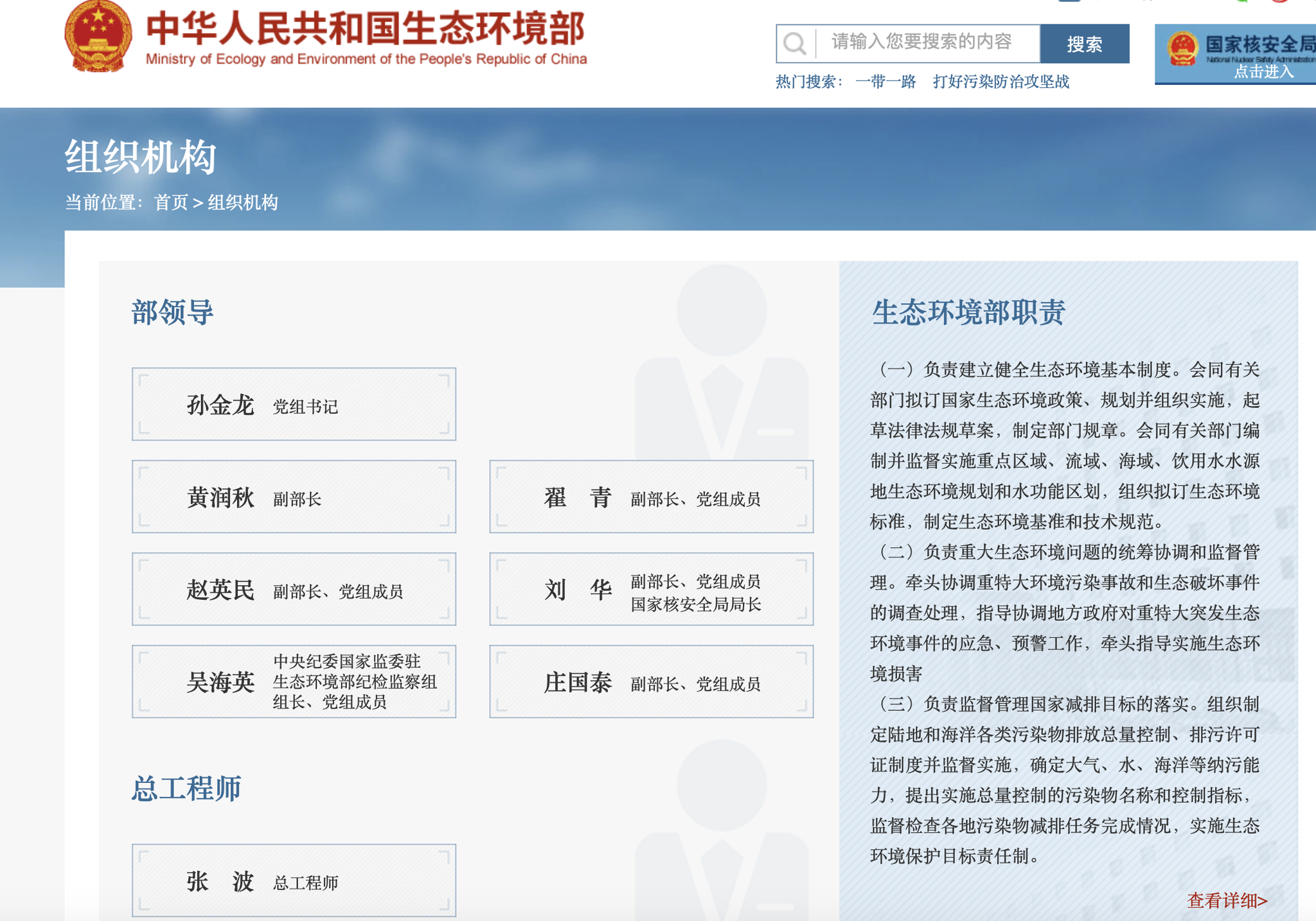
Task: Open the 国家核安全局 点击进入 banner
Action: (1235, 54)
